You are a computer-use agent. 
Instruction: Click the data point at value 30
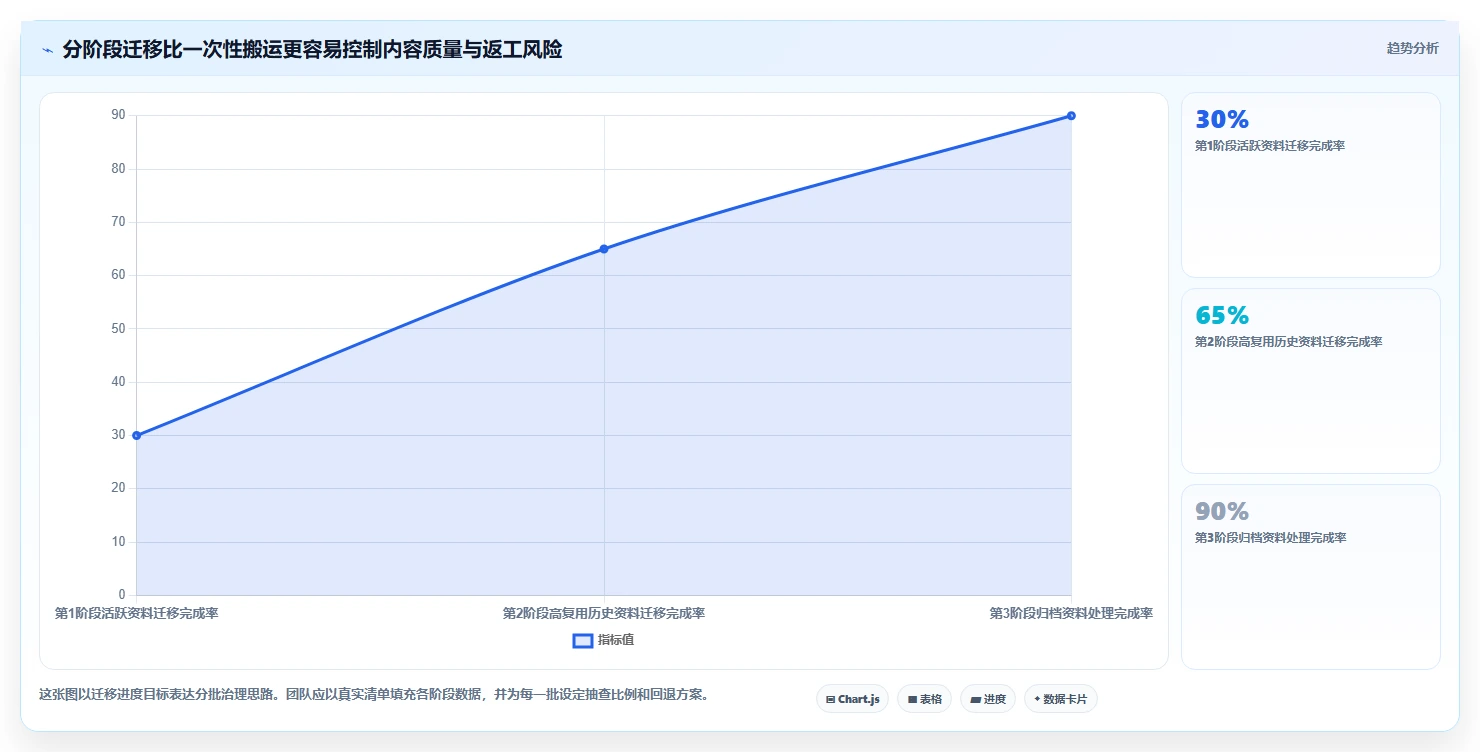coord(136,435)
